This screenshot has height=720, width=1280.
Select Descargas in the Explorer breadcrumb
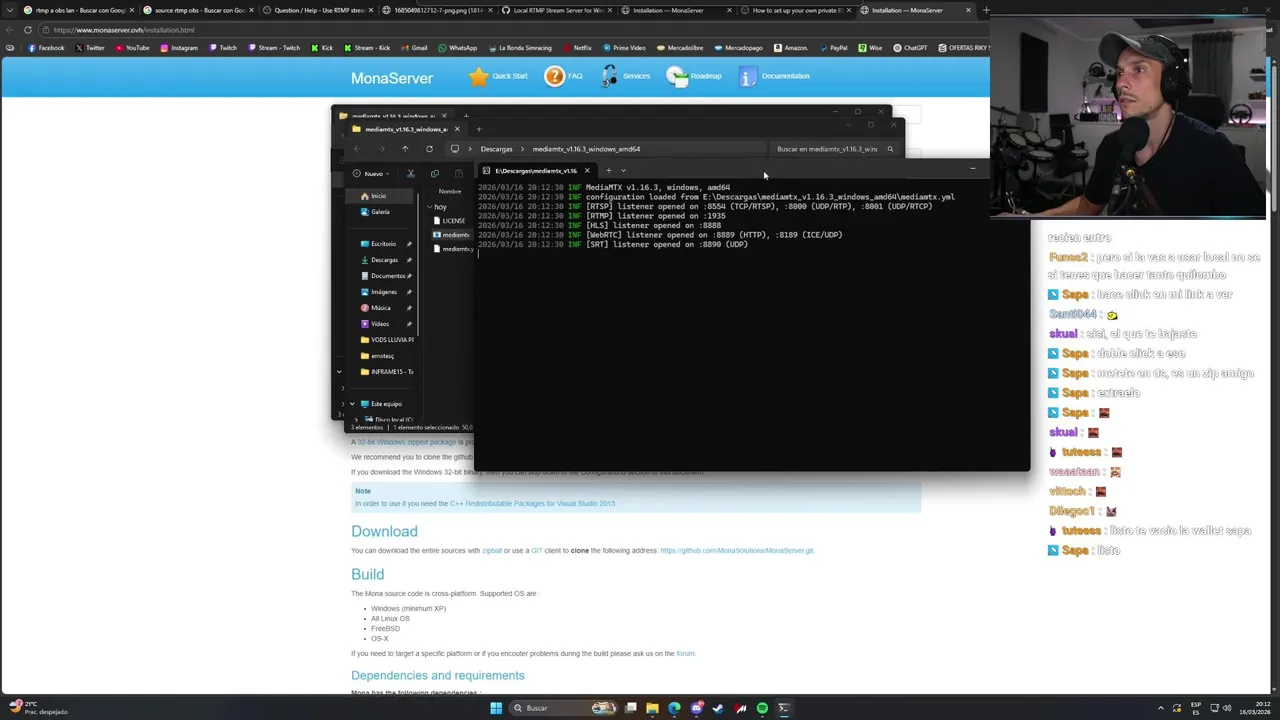point(496,149)
